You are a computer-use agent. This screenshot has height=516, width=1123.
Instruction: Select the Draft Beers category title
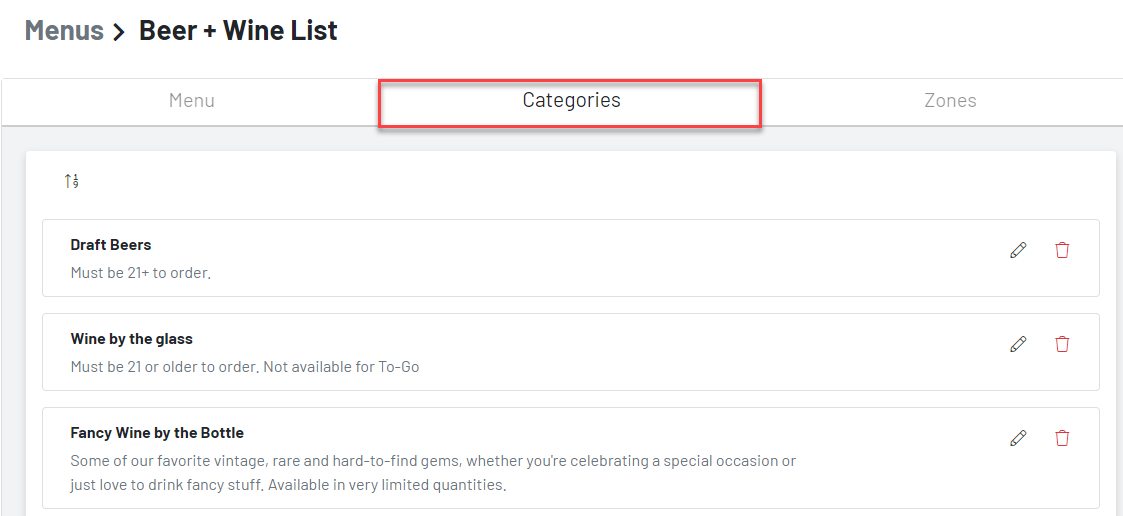111,244
